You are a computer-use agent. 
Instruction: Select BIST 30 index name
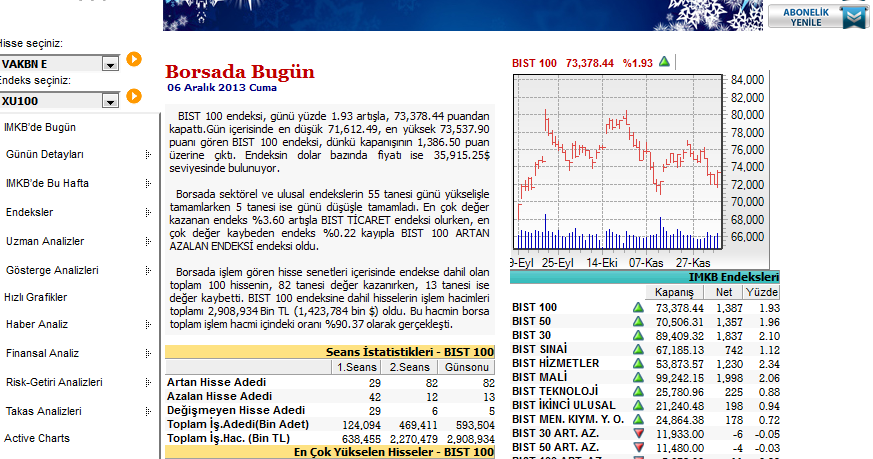click(532, 335)
